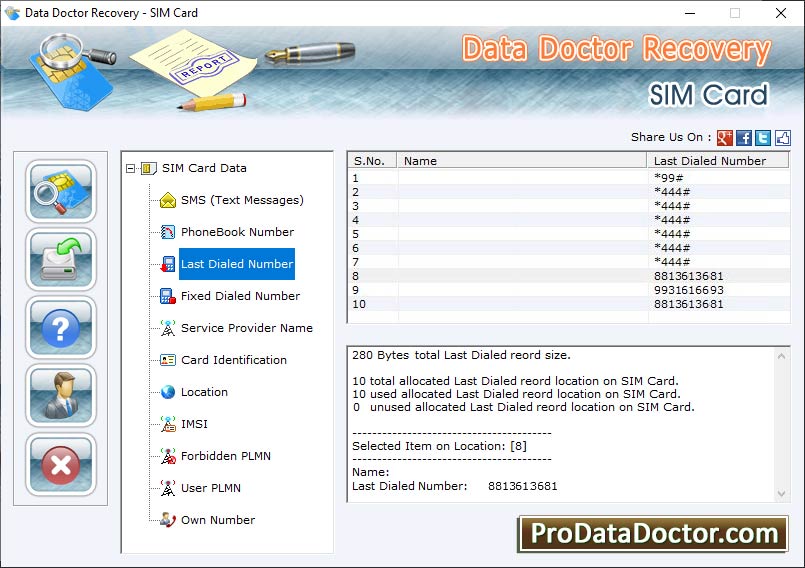Click the Search SIM card sidebar button
This screenshot has height=568, width=805.
coord(61,191)
